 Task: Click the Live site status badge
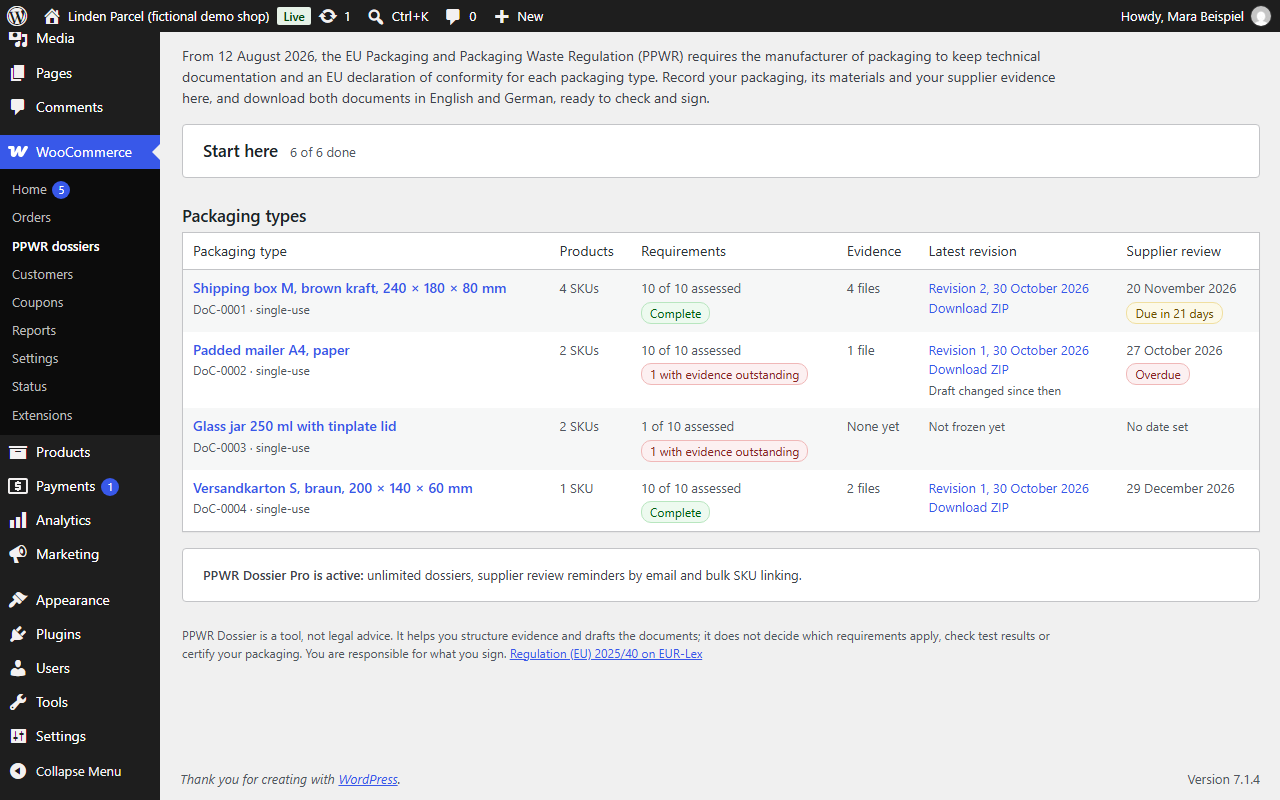point(293,16)
